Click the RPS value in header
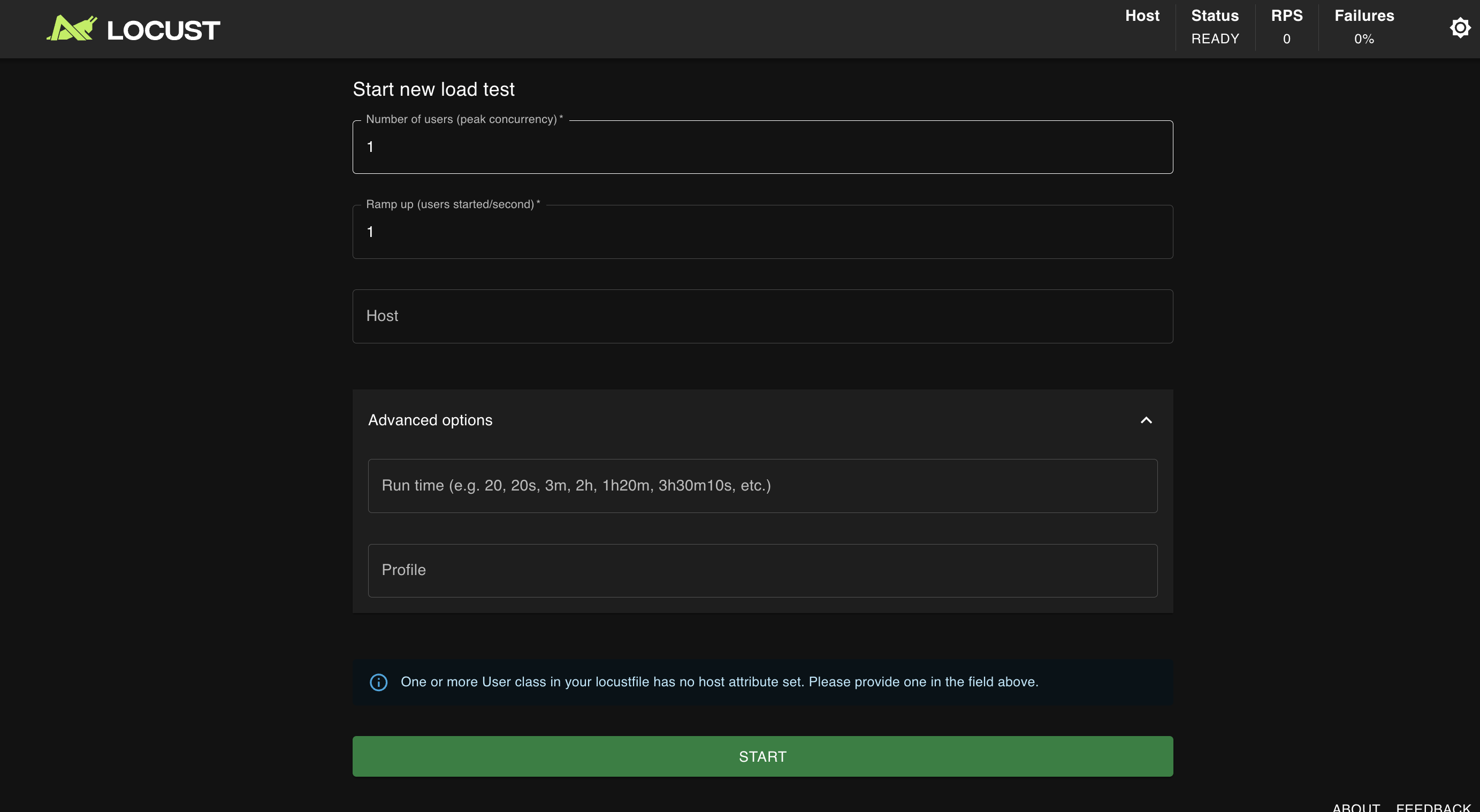1480x812 pixels. 1286,39
